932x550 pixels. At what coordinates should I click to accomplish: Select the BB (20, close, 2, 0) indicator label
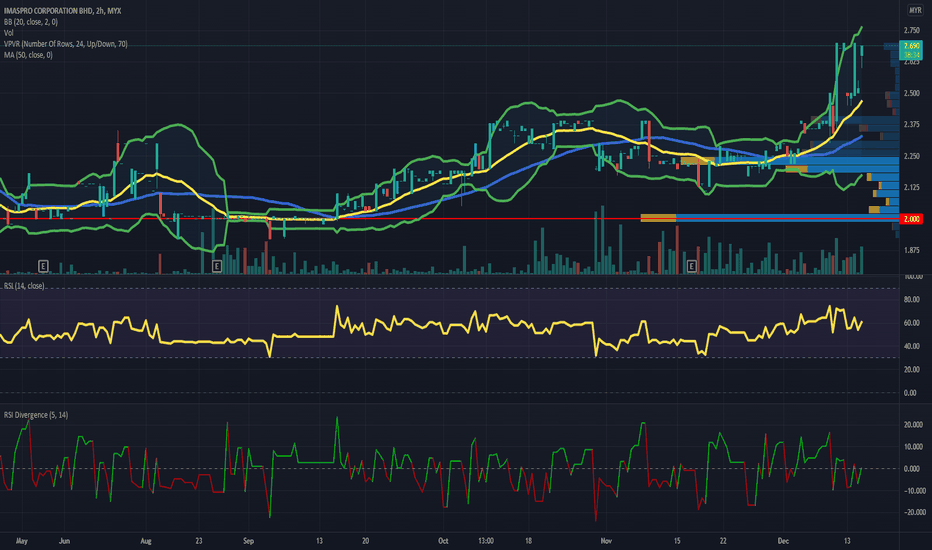31,22
